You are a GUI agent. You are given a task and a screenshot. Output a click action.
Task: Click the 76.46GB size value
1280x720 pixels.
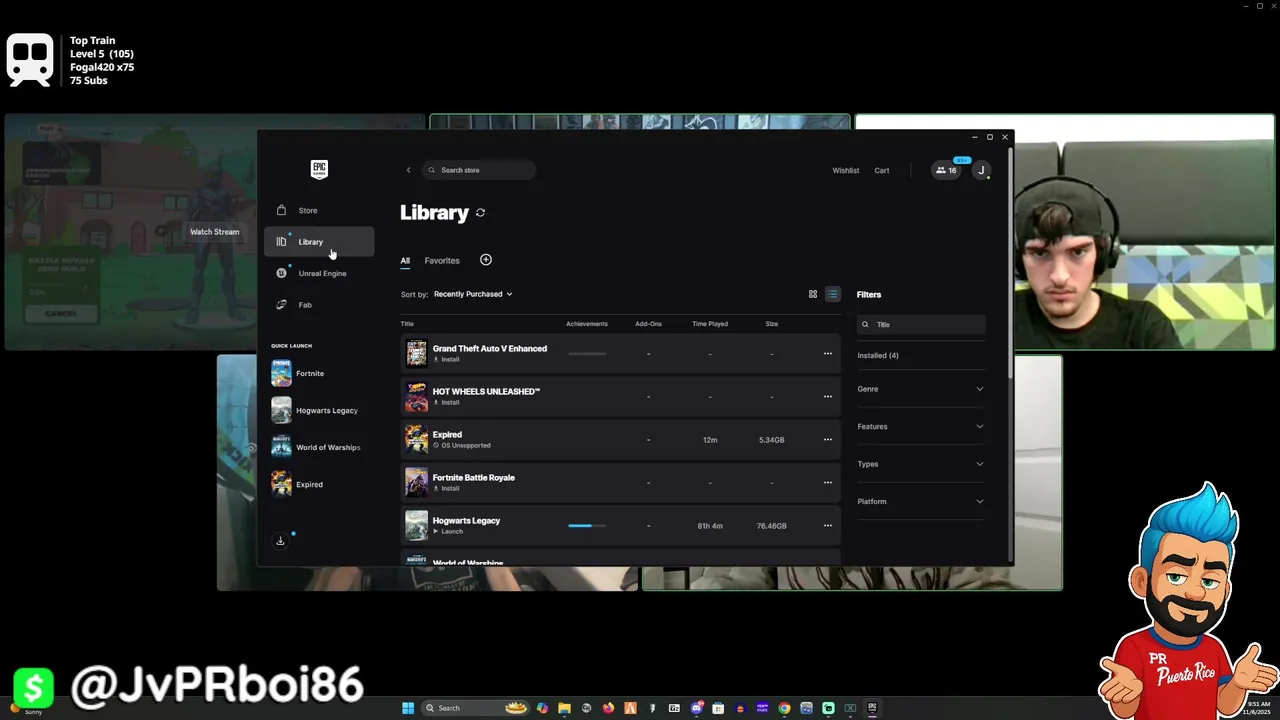[x=771, y=526]
